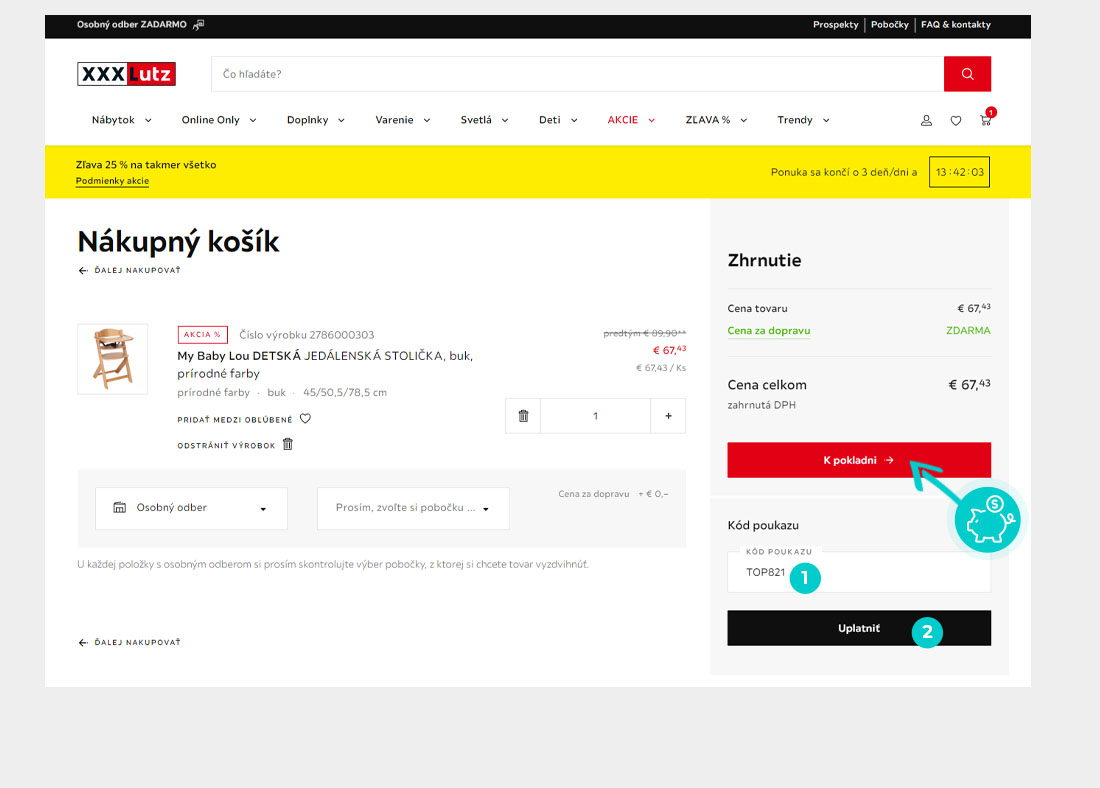Click the arrow inside K pokladni button
The width and height of the screenshot is (1100, 788).
[x=890, y=460]
